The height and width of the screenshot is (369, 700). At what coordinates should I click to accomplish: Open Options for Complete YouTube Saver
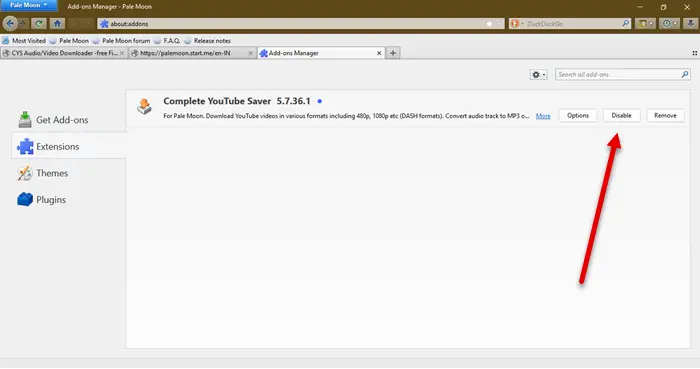pos(578,116)
